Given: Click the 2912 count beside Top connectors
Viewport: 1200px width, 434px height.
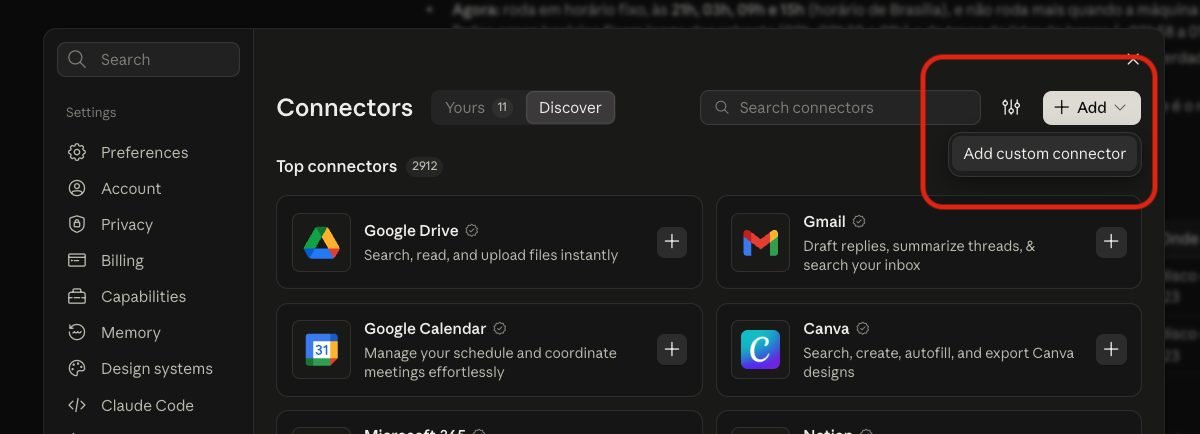Looking at the screenshot, I should (425, 167).
